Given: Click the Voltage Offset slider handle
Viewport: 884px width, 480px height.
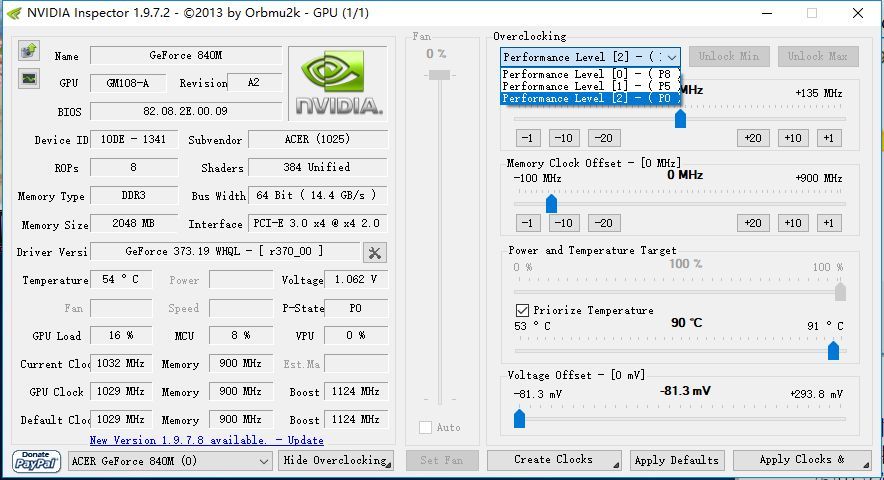Looking at the screenshot, I should [x=519, y=419].
